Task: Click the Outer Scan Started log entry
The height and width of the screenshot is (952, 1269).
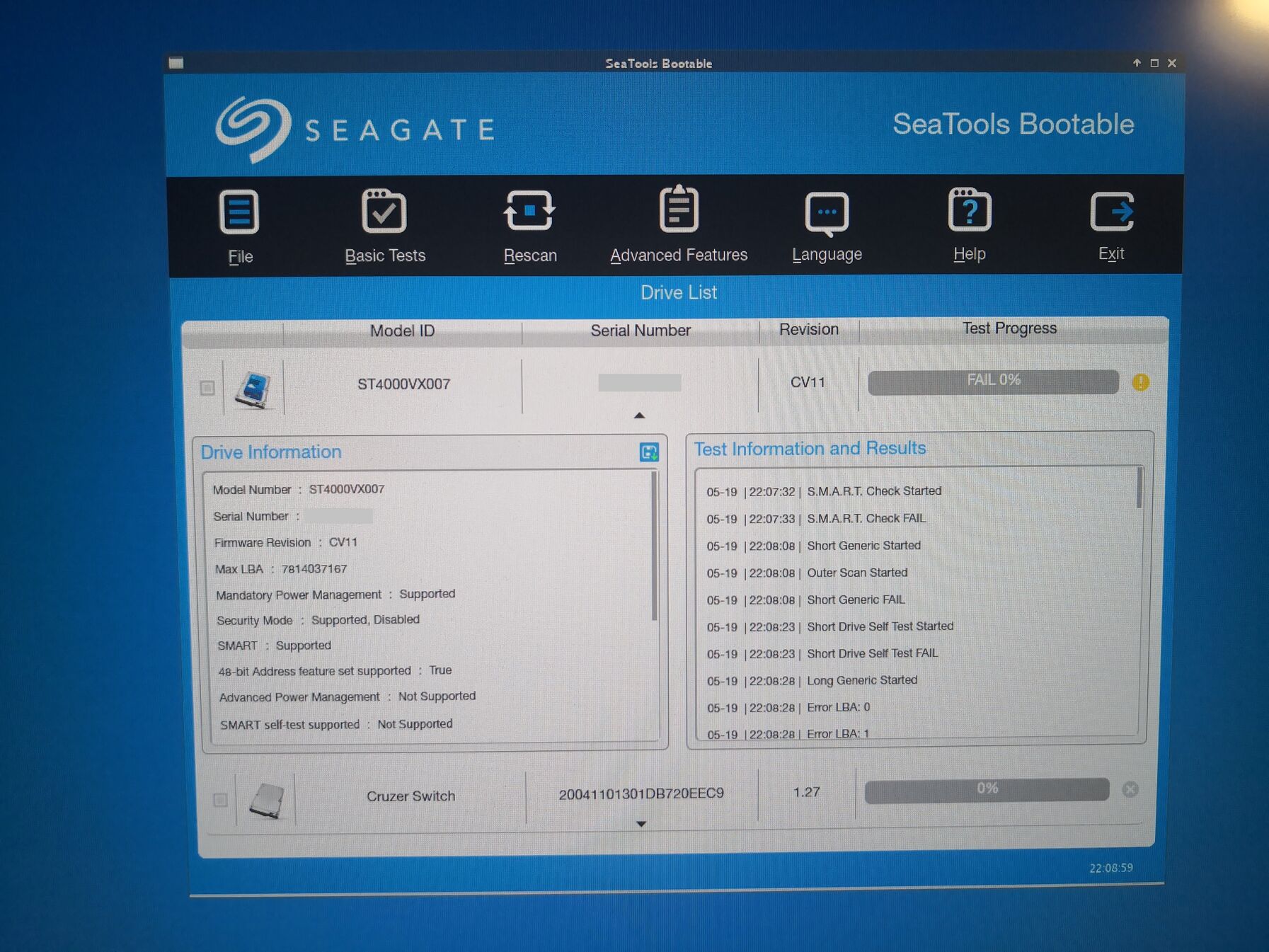Action: (807, 573)
